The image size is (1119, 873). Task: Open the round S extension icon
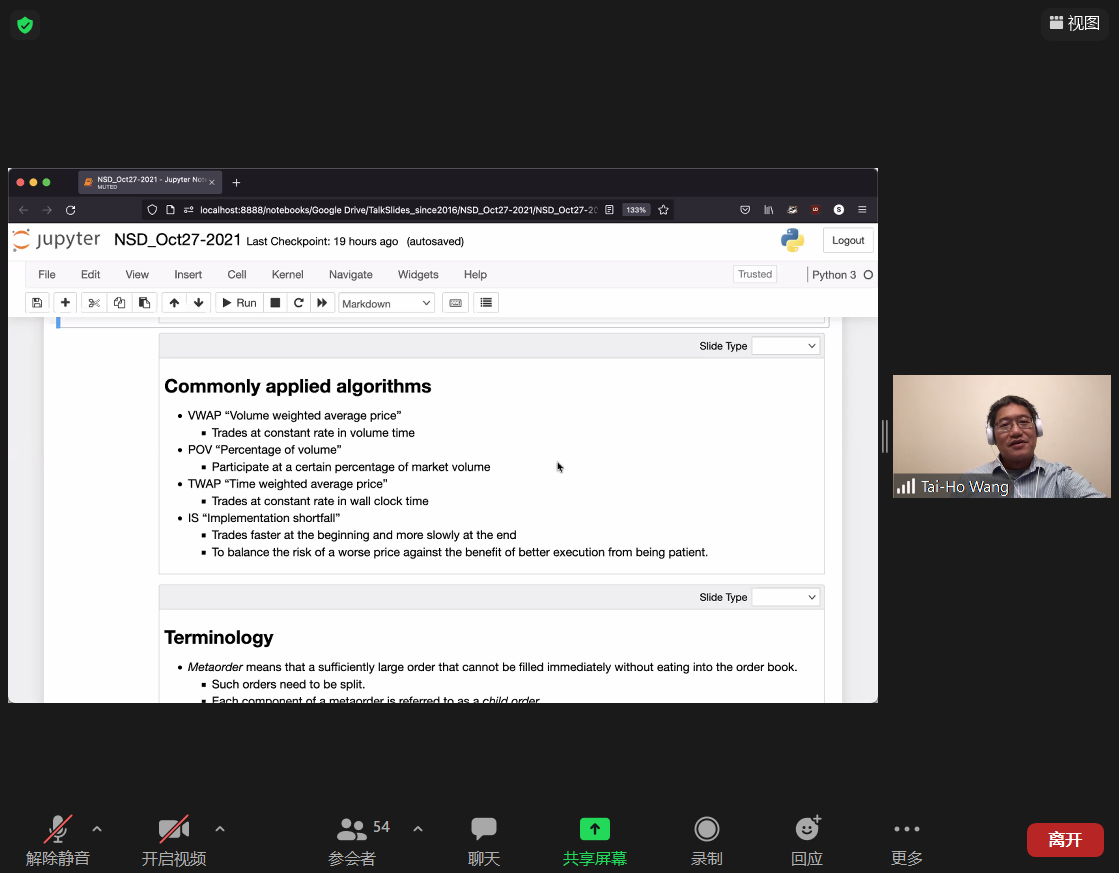(x=839, y=210)
